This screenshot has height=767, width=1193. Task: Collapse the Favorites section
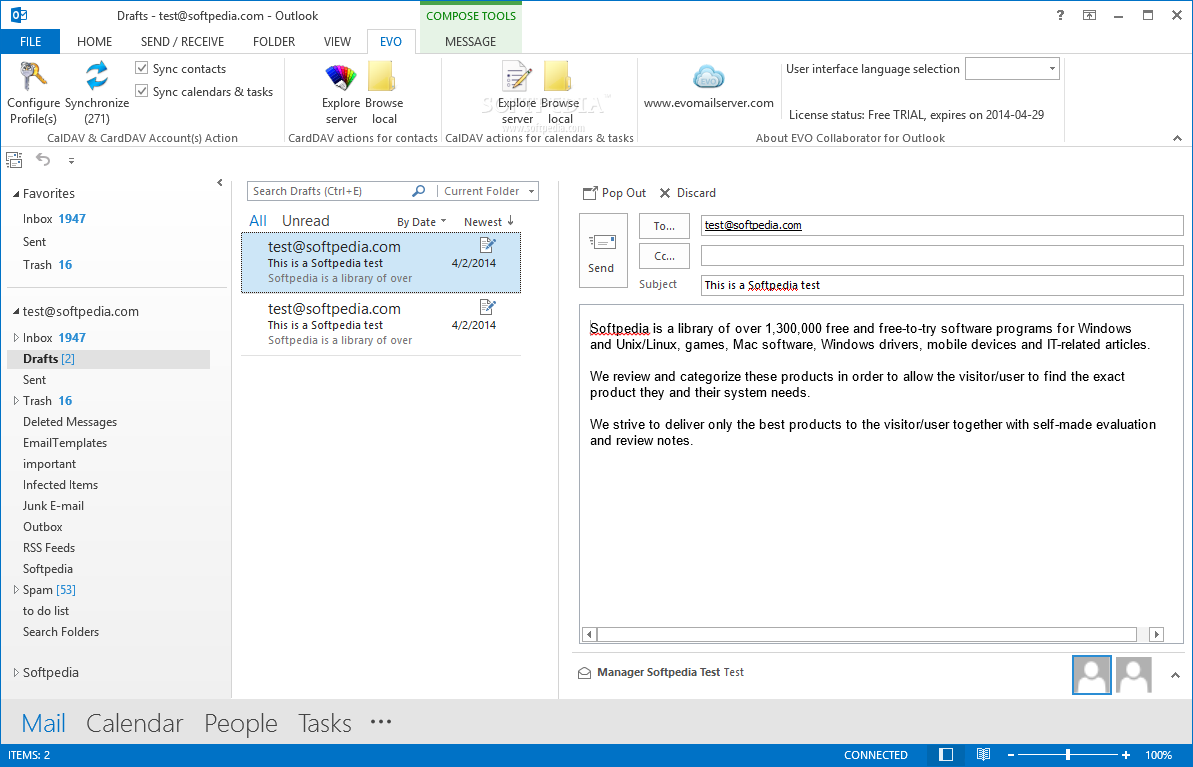(x=15, y=194)
